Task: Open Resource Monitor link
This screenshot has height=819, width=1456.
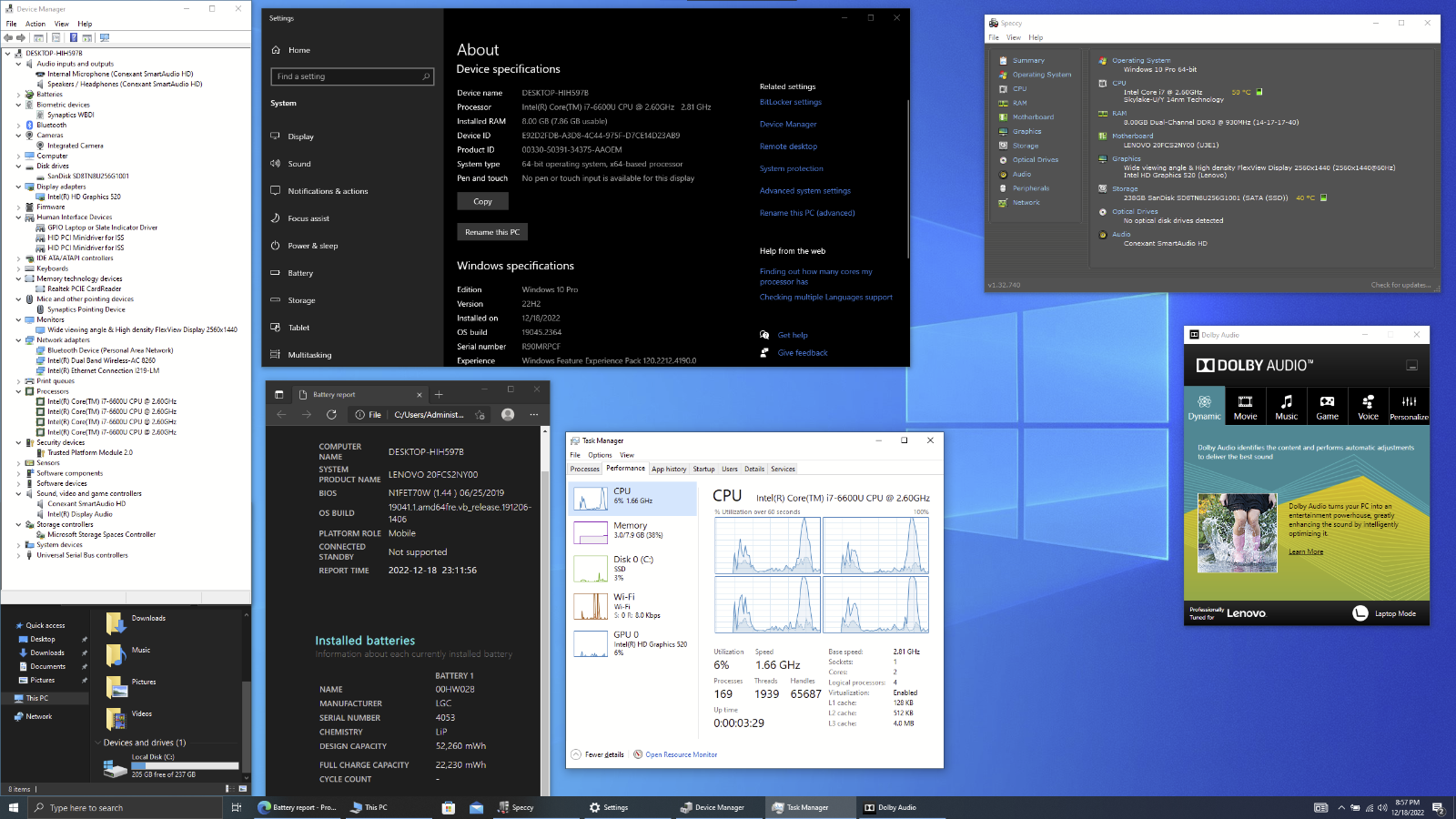Action: click(x=675, y=754)
